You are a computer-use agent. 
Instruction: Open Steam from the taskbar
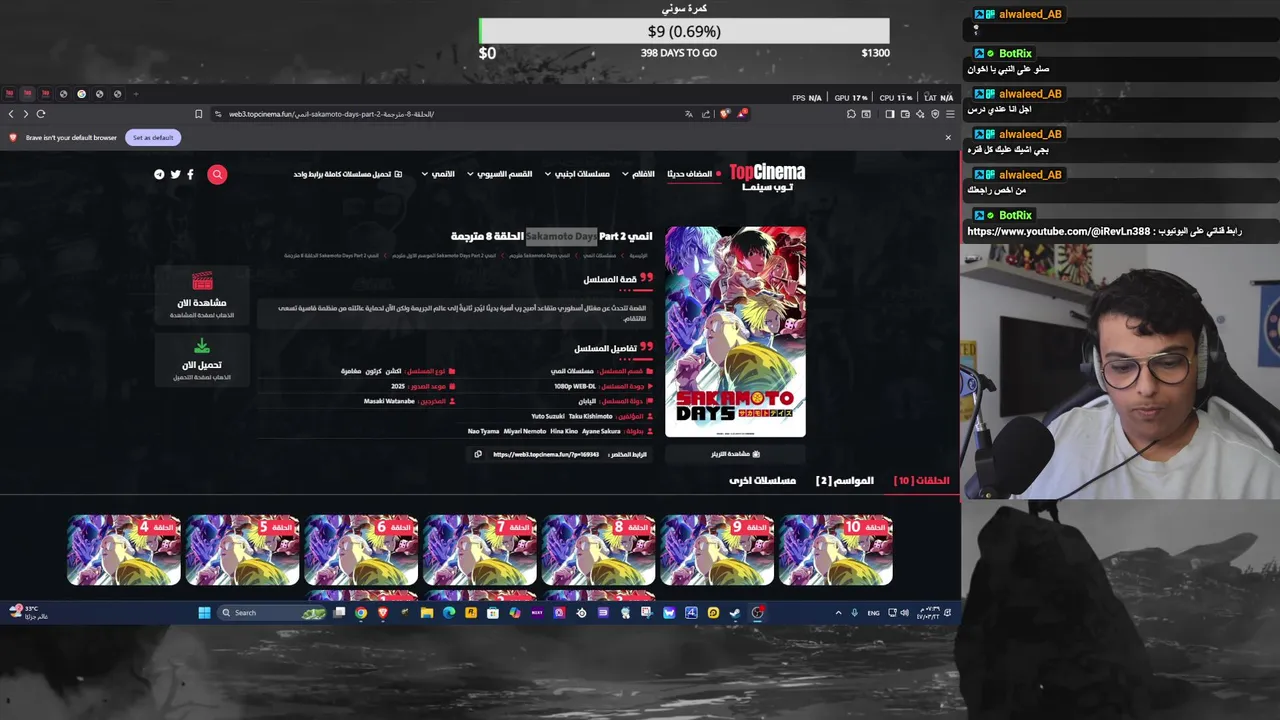point(735,613)
